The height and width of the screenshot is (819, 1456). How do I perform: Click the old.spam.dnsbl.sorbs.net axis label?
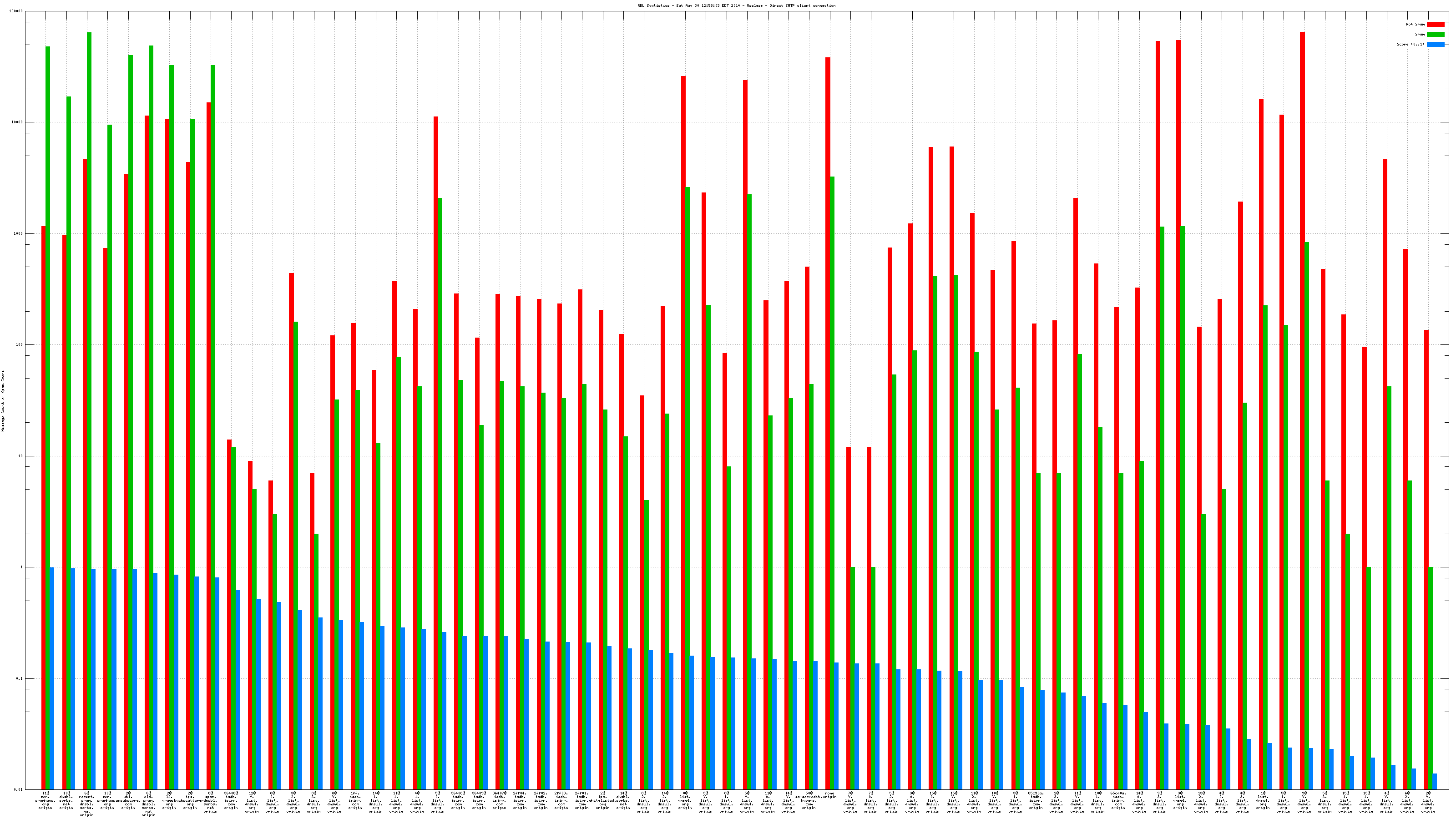coord(149,804)
